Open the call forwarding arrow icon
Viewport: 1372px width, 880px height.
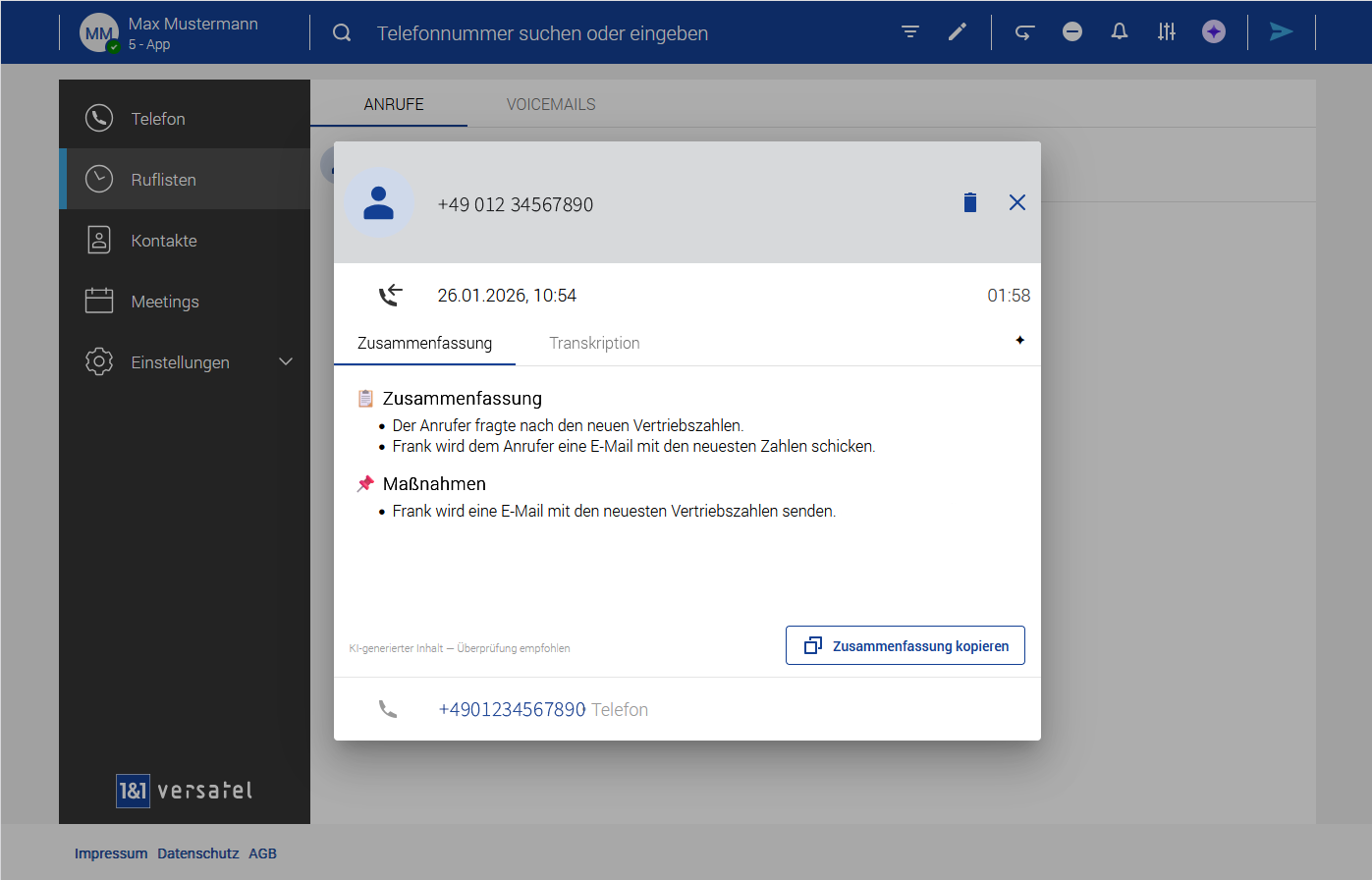pos(1024,32)
